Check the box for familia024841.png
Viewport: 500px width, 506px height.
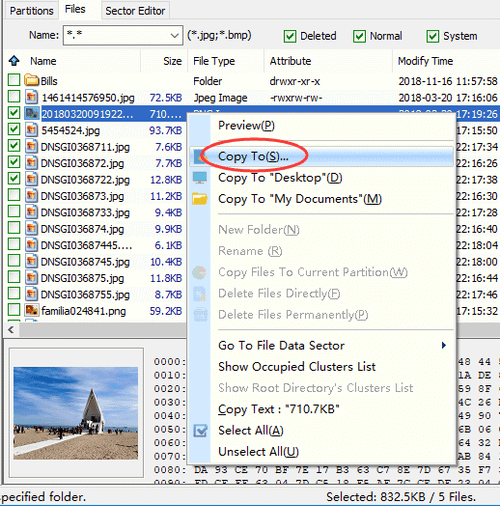[x=14, y=310]
